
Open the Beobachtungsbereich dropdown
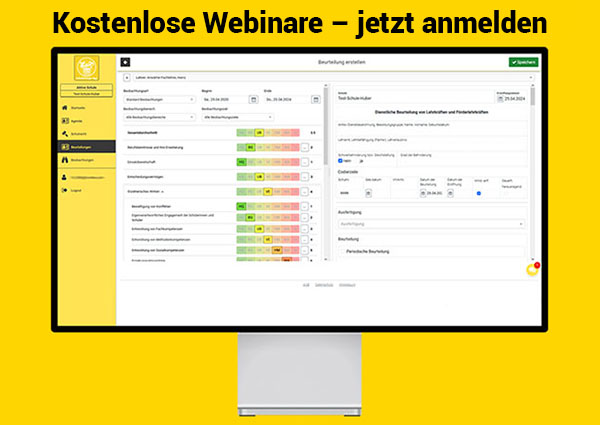[161, 117]
